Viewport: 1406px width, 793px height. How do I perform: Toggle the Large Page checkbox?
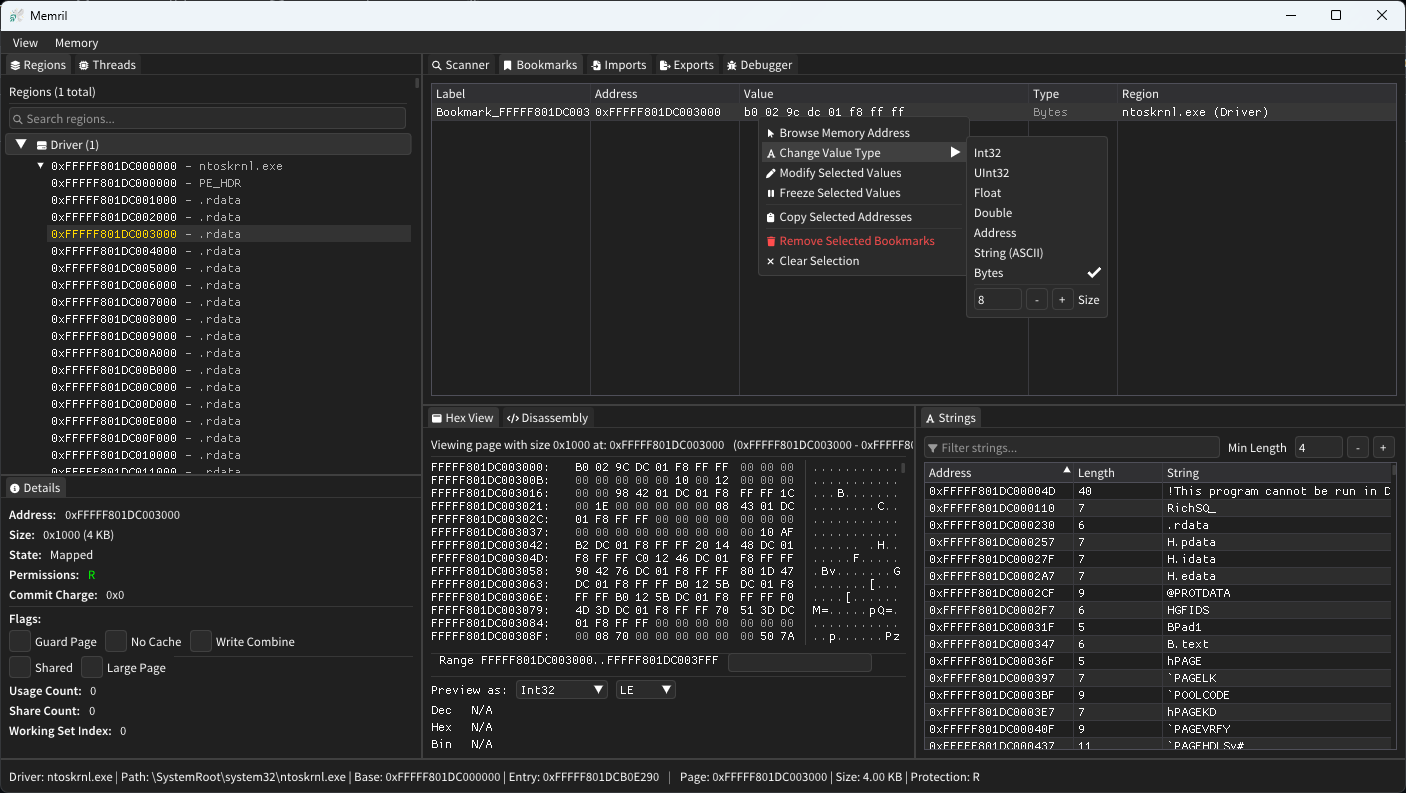tap(92, 667)
